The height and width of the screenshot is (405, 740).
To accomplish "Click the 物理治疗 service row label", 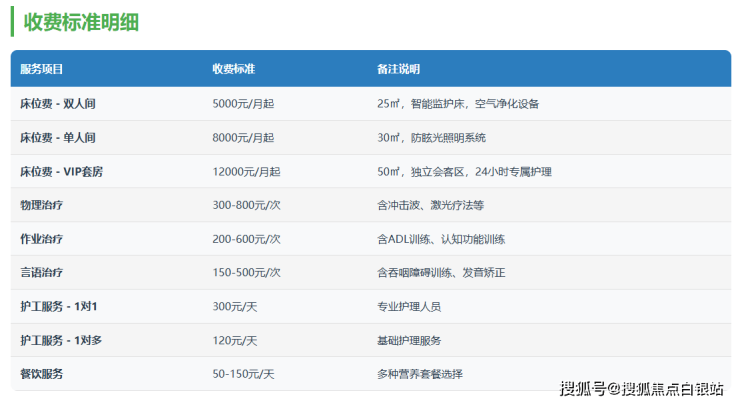I will [42, 205].
